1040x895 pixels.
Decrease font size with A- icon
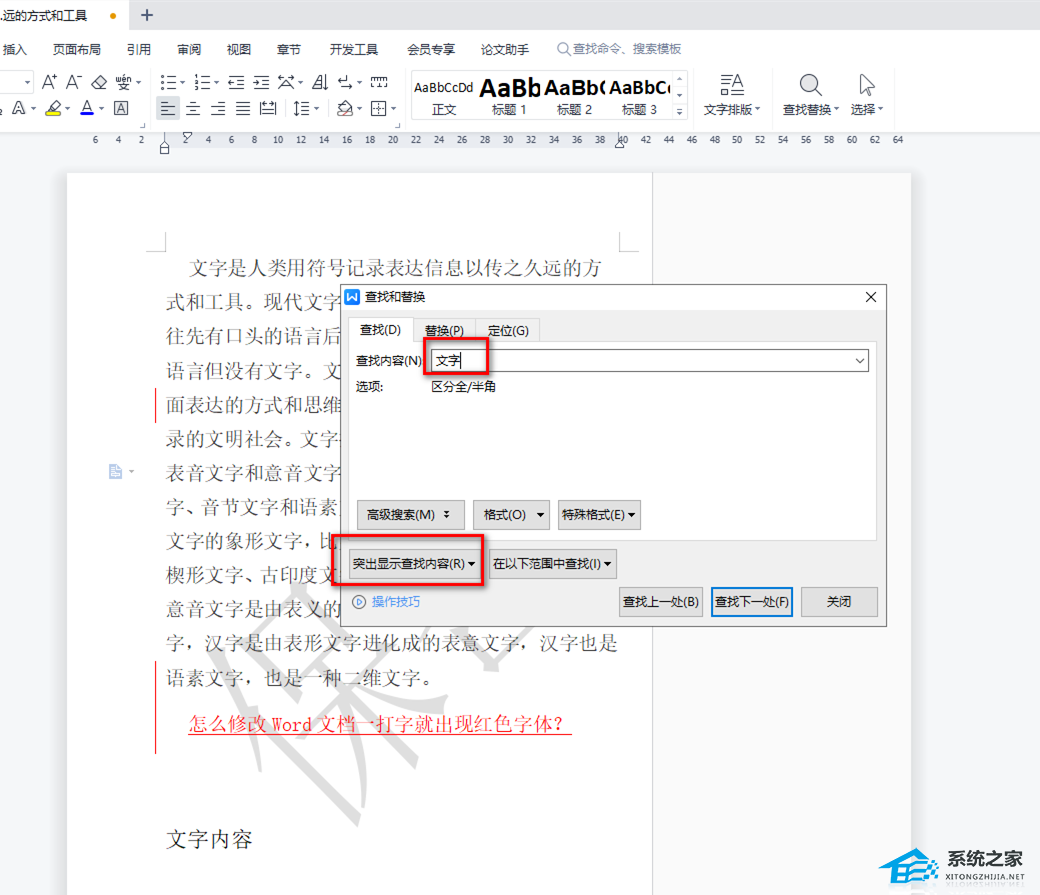coord(74,82)
